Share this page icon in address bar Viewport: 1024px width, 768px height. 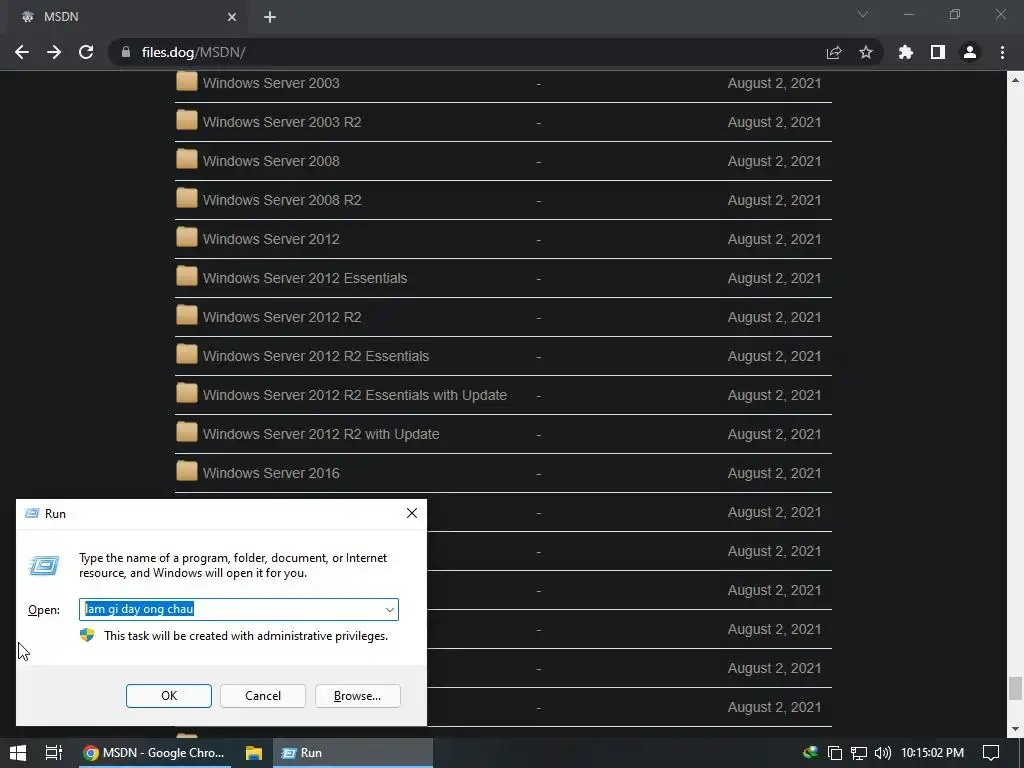pos(834,52)
